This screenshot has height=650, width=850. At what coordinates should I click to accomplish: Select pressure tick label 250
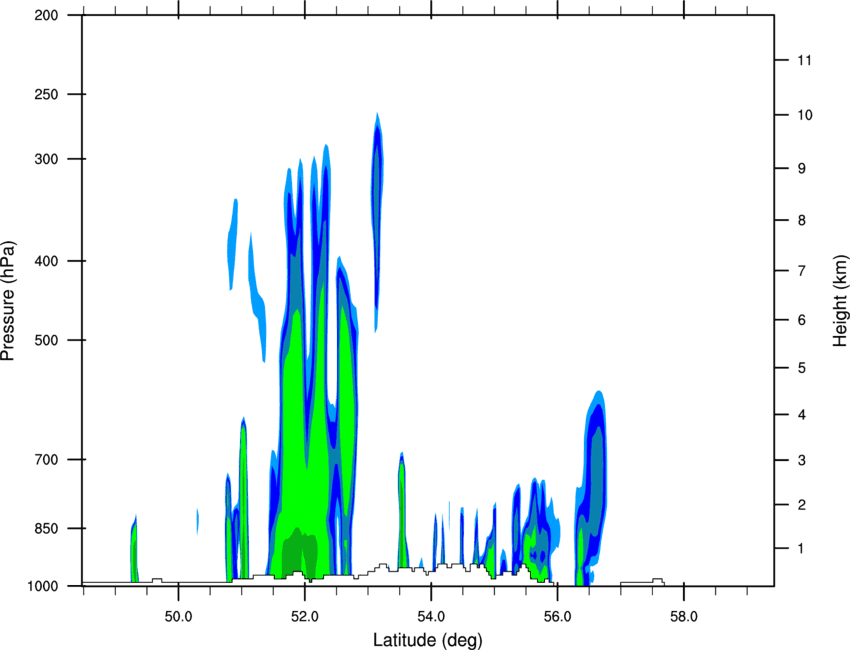[46, 94]
